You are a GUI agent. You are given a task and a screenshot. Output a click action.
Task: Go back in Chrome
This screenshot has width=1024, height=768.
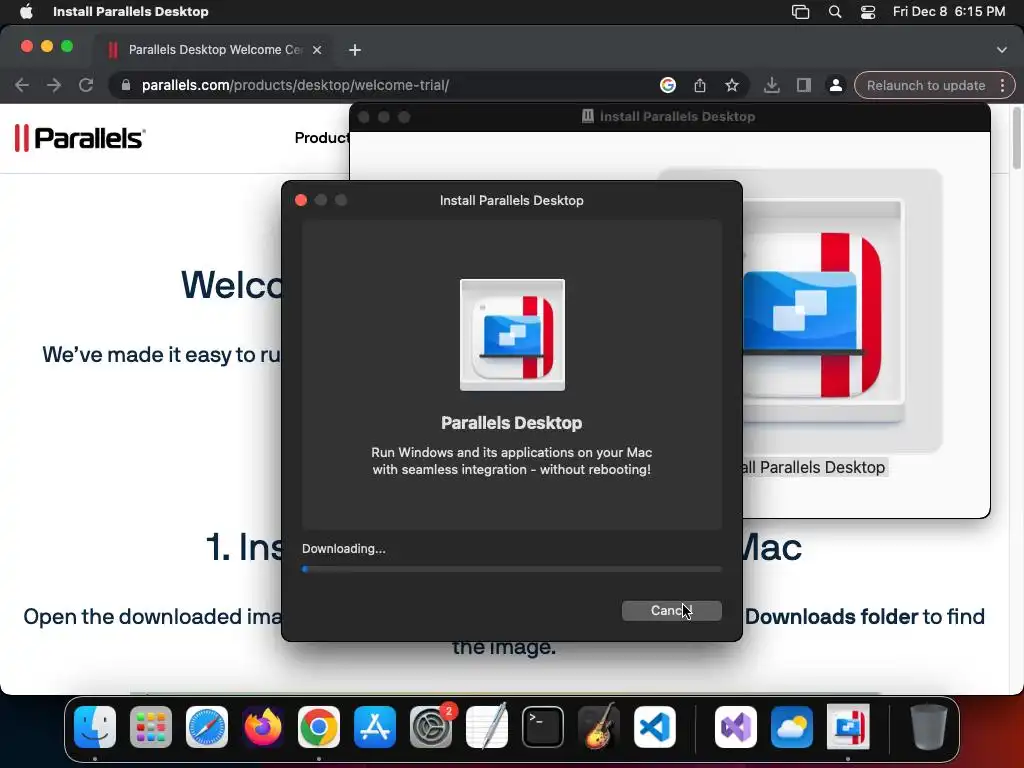tap(22, 85)
